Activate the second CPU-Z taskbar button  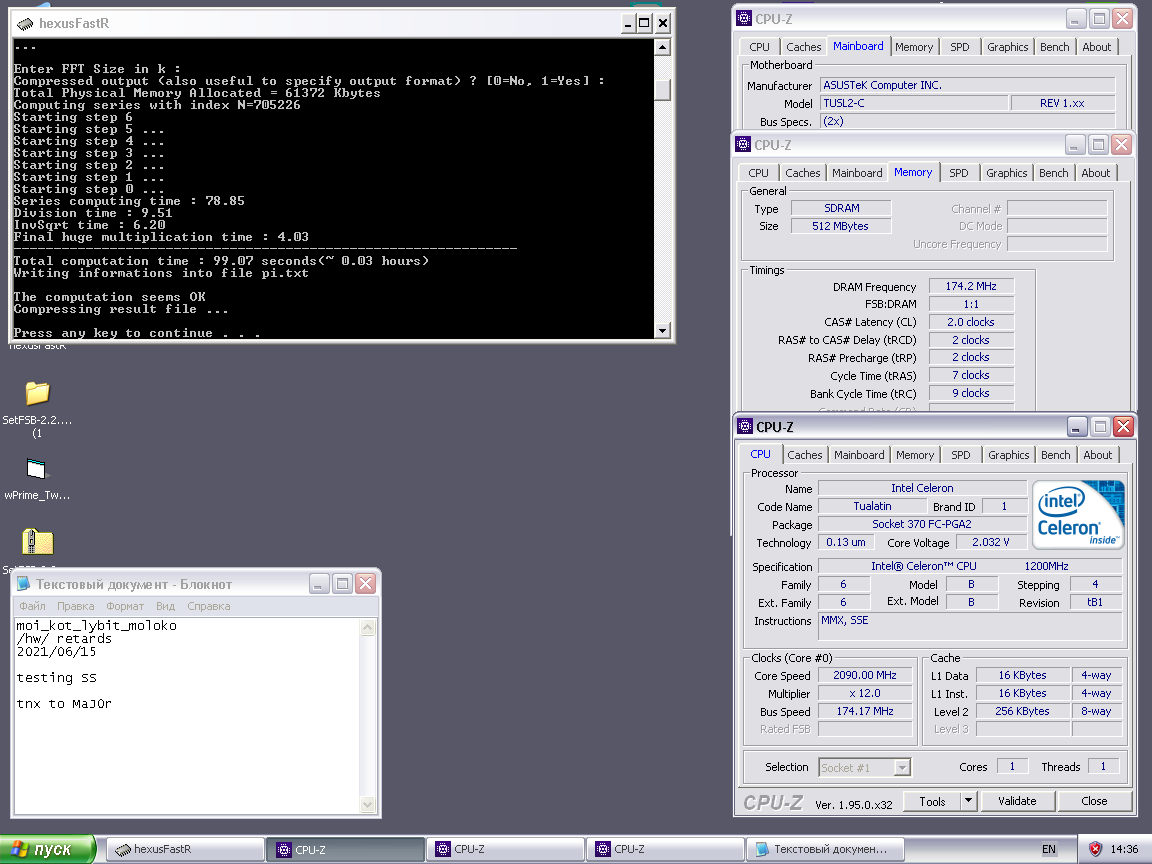(x=505, y=849)
